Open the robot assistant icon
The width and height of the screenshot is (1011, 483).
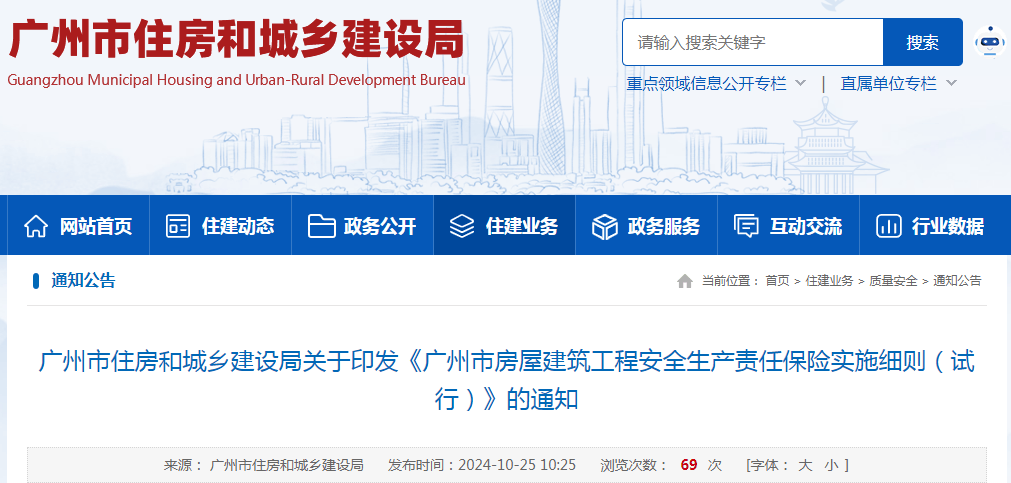point(990,43)
